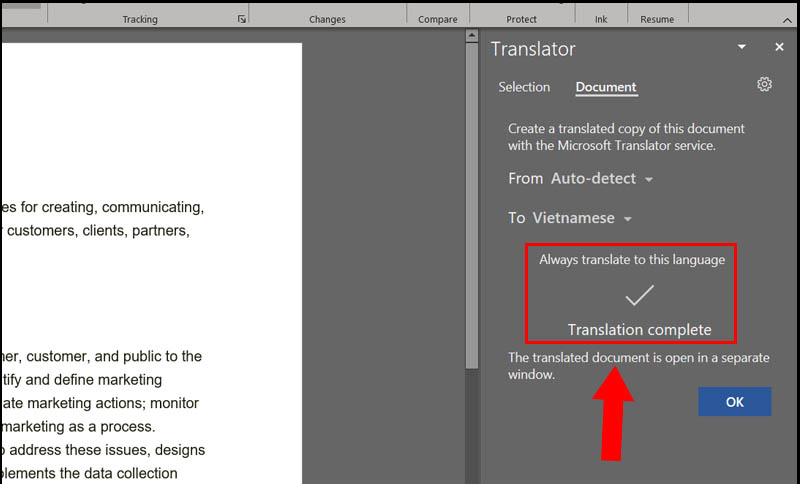Close the Translator pane
This screenshot has width=800, height=484.
click(x=779, y=47)
